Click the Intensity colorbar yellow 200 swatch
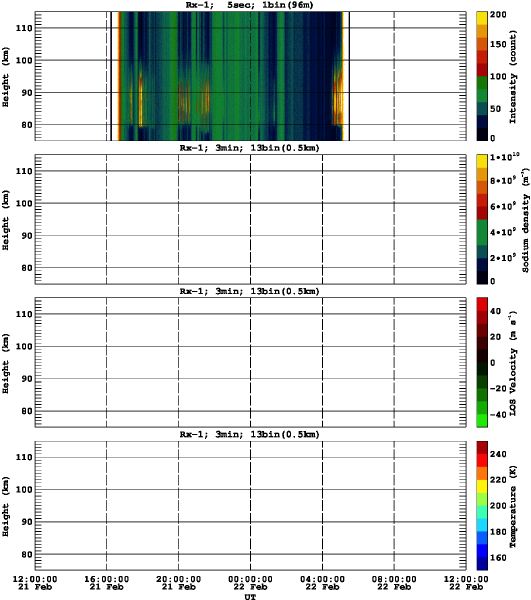Screen dimensions: 531x600 click(x=482, y=18)
